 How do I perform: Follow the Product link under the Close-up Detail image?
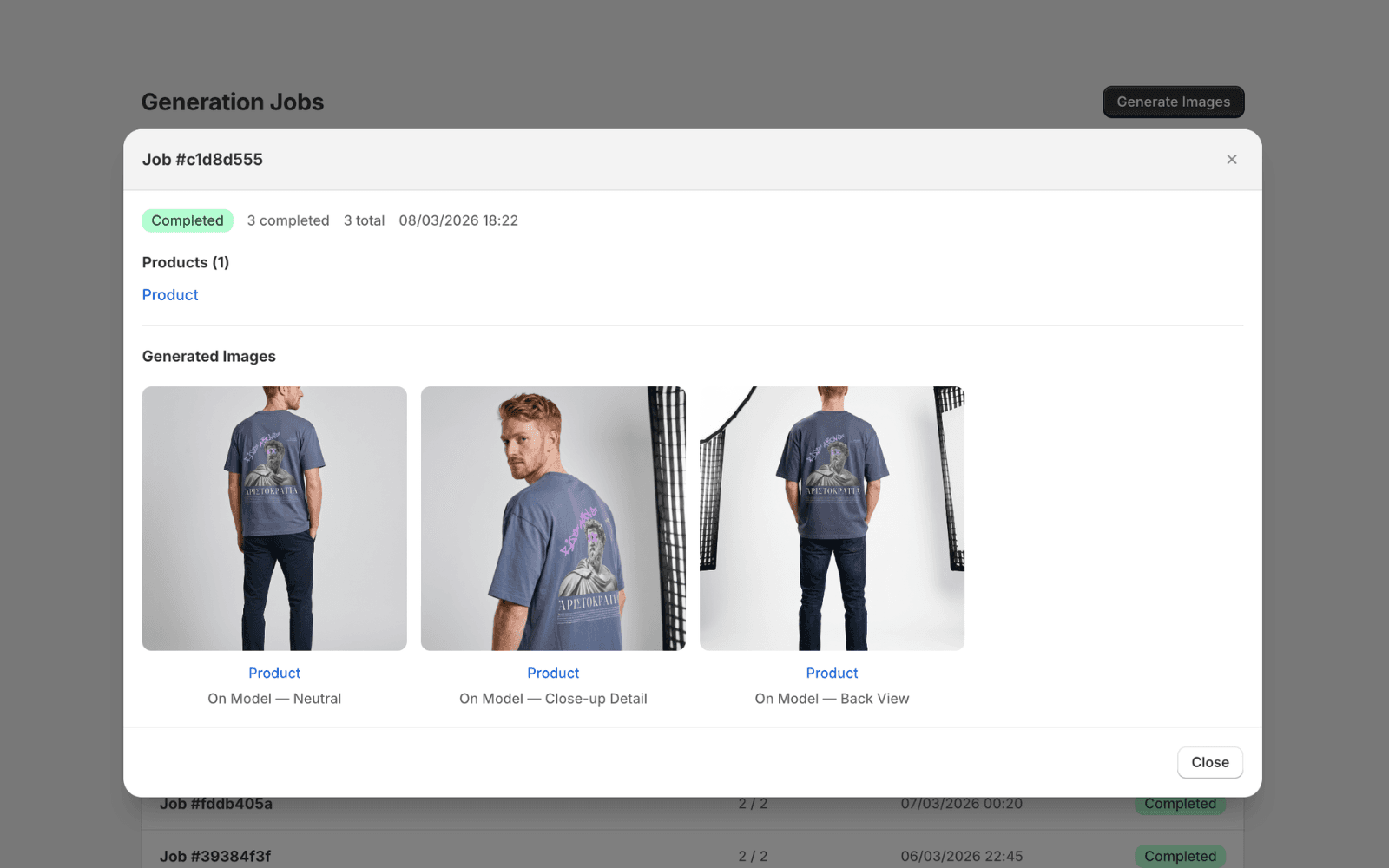pos(553,674)
